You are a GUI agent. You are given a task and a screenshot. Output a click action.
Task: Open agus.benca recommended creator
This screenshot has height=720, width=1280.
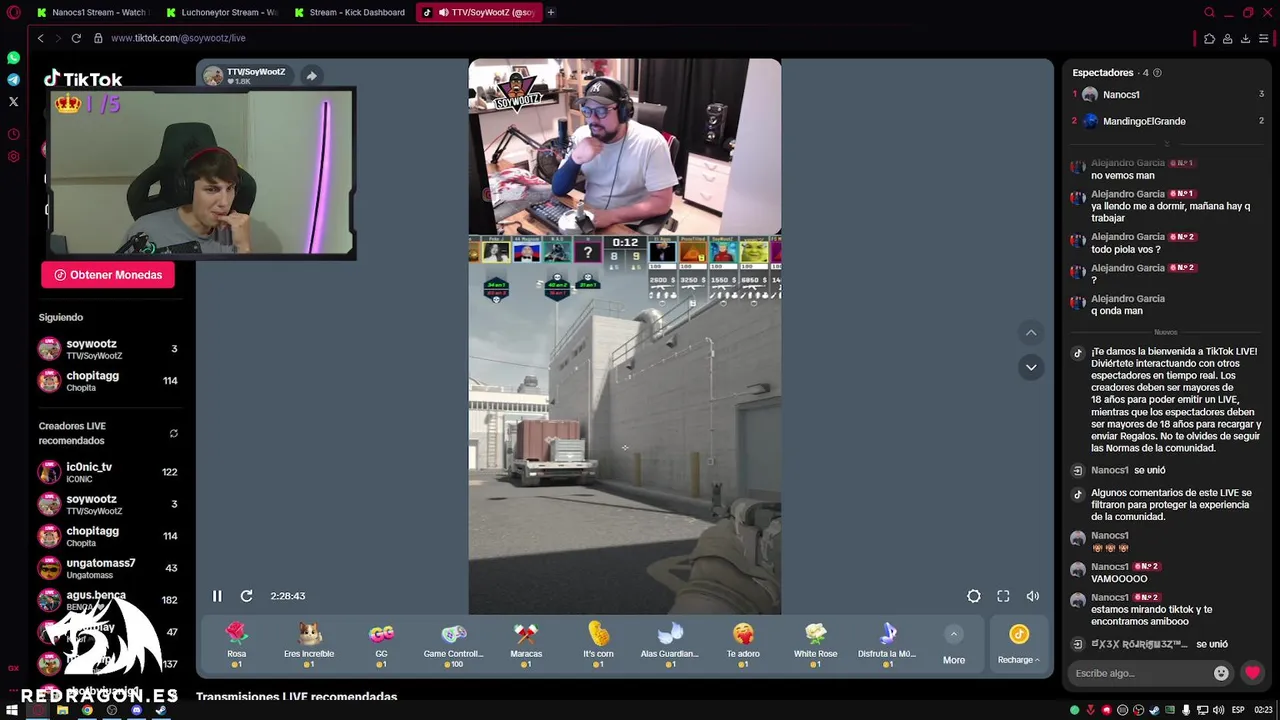[x=107, y=600]
